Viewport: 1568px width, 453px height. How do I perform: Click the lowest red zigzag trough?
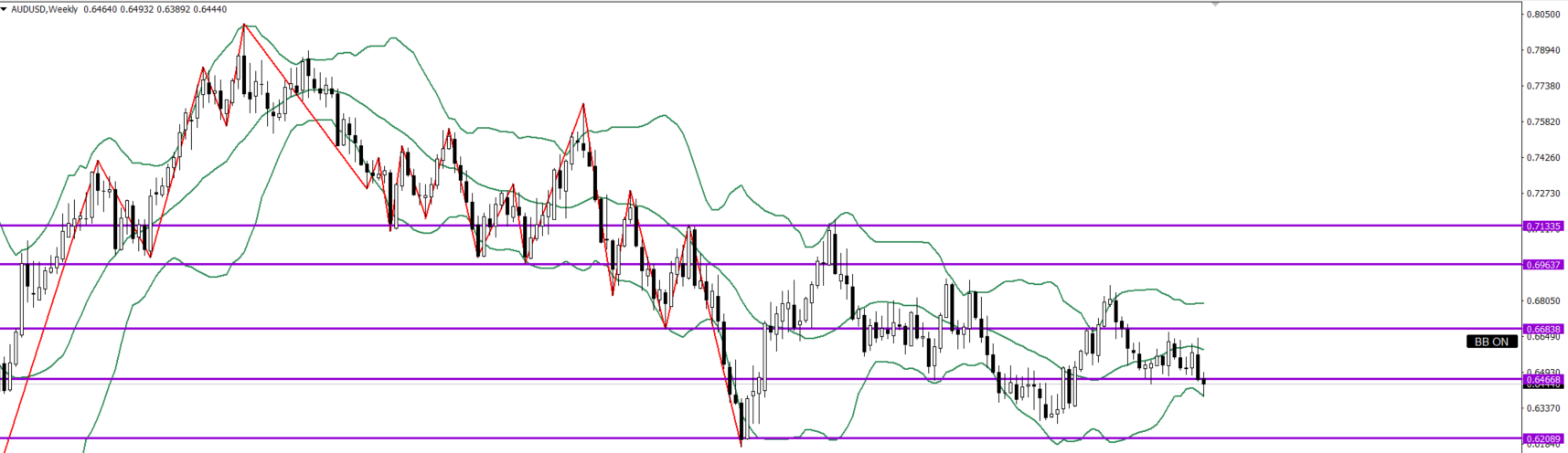point(741,444)
